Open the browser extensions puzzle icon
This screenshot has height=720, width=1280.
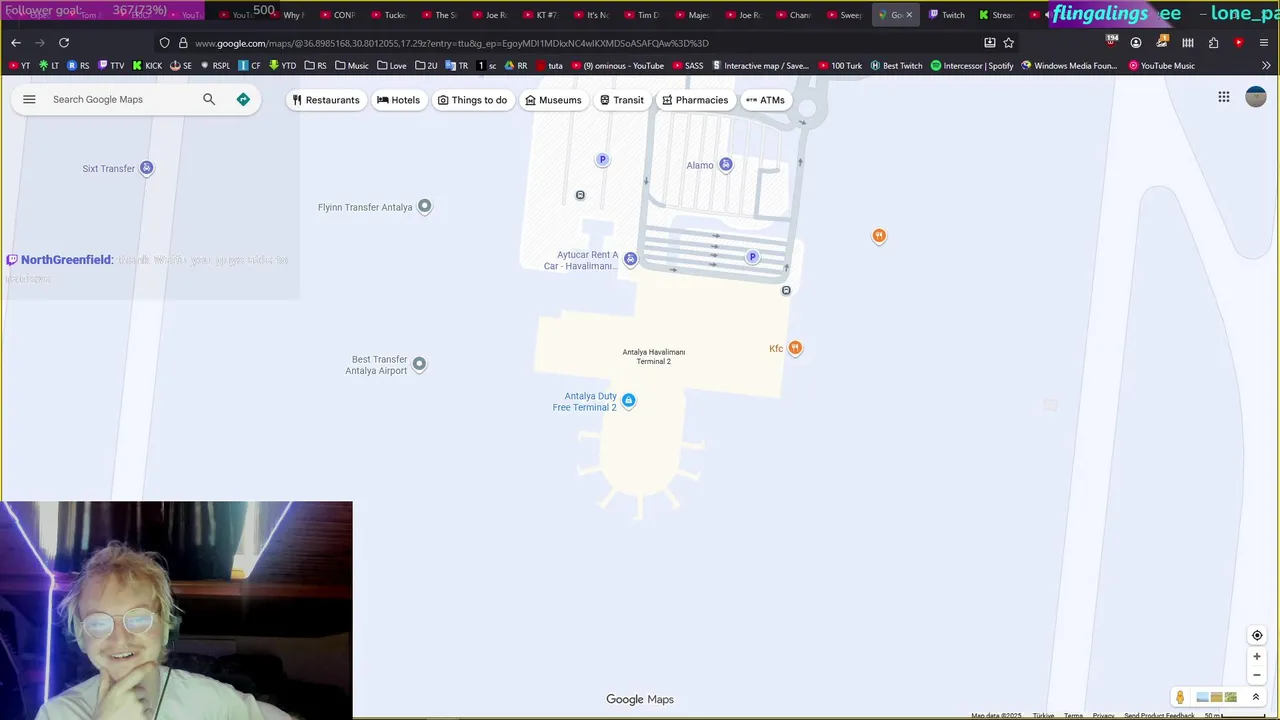pyautogui.click(x=1213, y=43)
